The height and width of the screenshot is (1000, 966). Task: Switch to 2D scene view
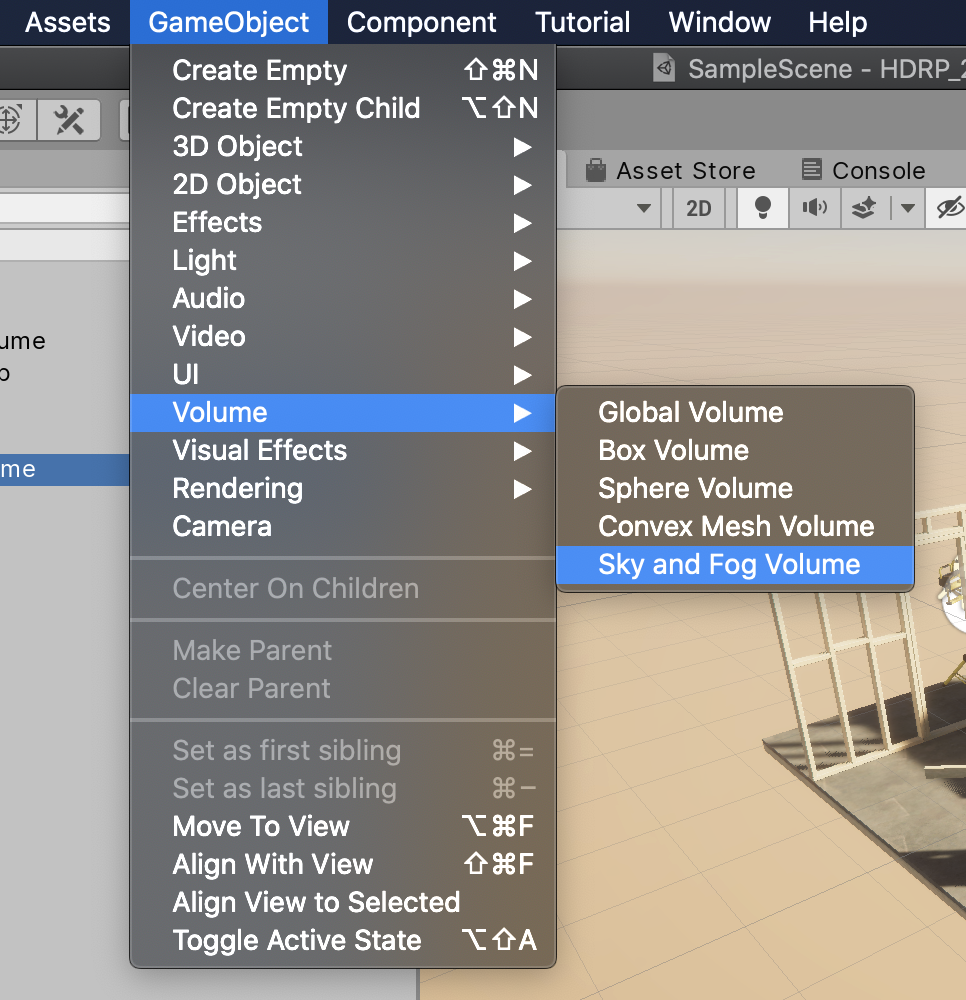pos(698,208)
